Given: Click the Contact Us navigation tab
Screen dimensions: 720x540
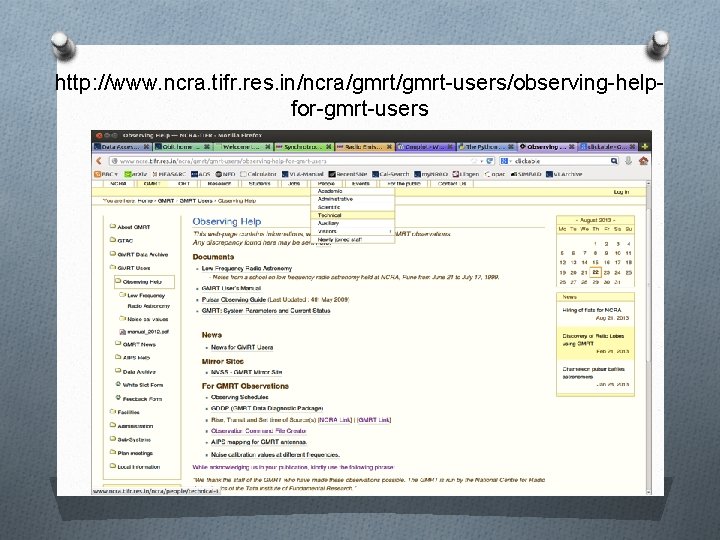Looking at the screenshot, I should (x=452, y=184).
